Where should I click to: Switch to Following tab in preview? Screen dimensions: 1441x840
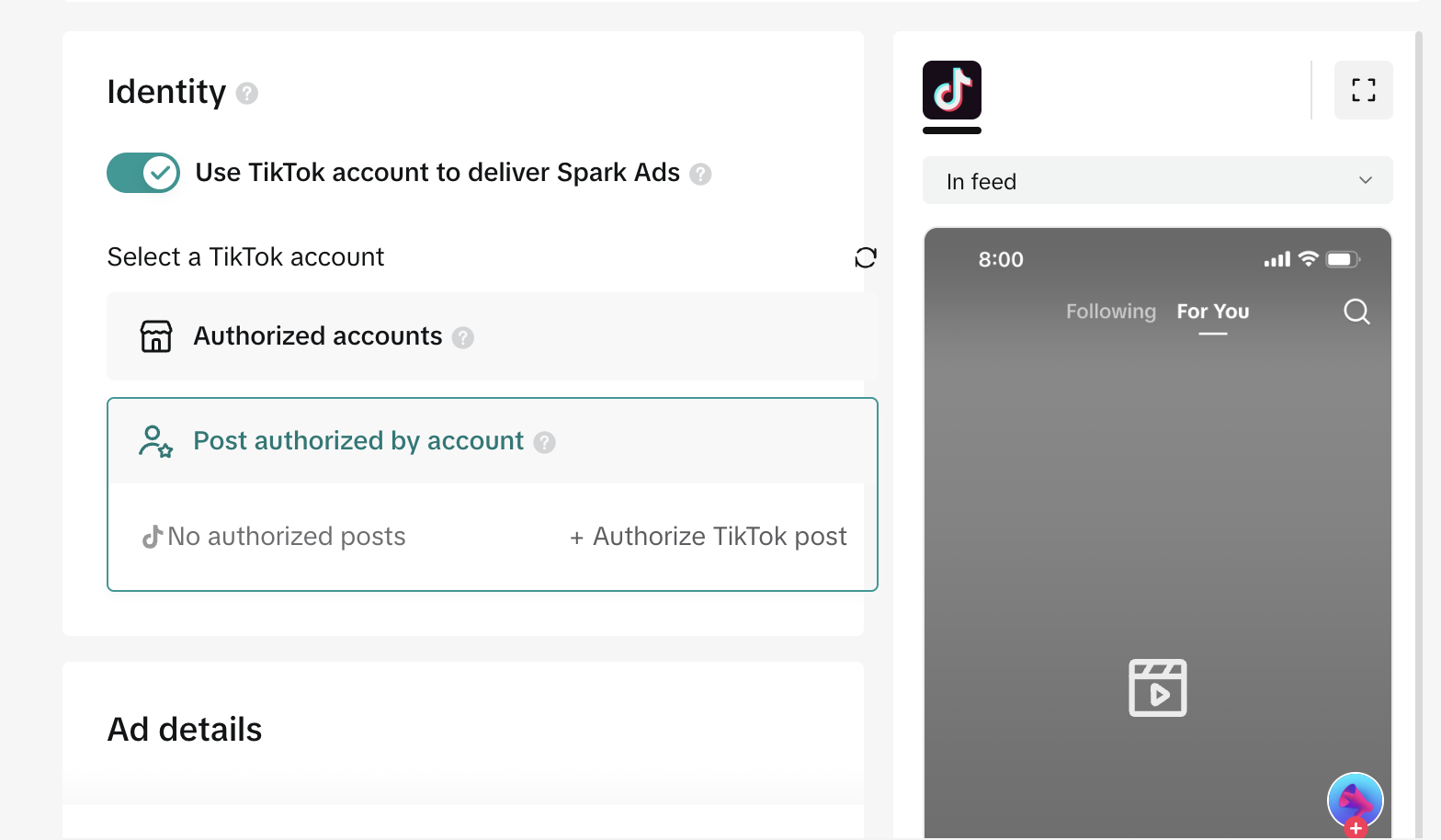(x=1110, y=312)
